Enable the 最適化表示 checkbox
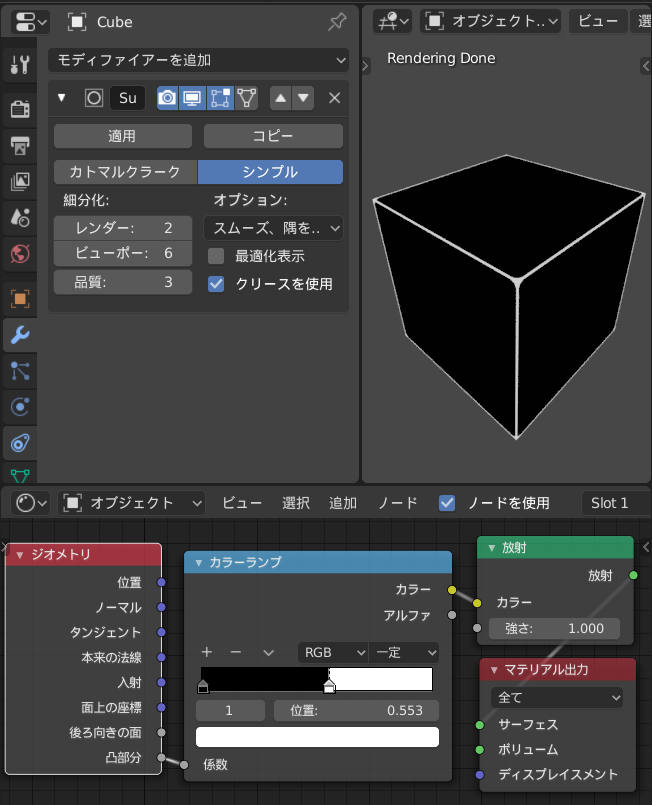This screenshot has height=805, width=652. 216,256
